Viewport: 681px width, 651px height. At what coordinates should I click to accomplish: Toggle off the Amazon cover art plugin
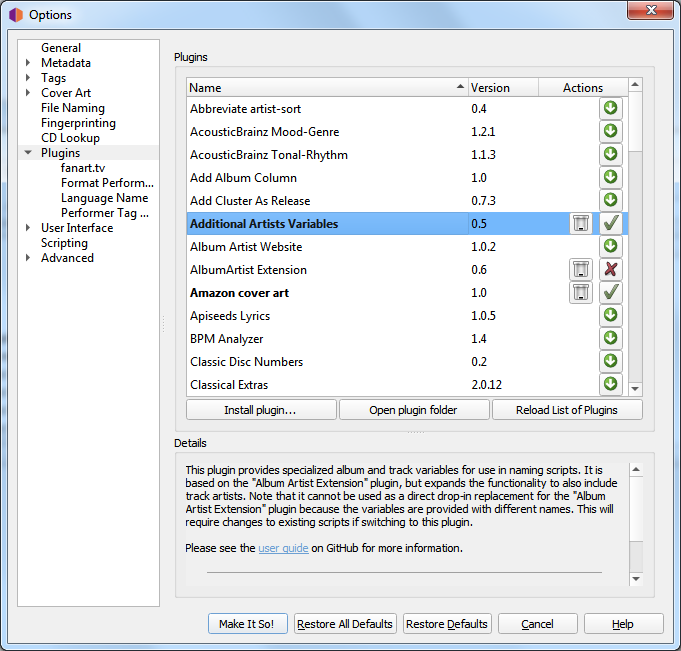(610, 292)
